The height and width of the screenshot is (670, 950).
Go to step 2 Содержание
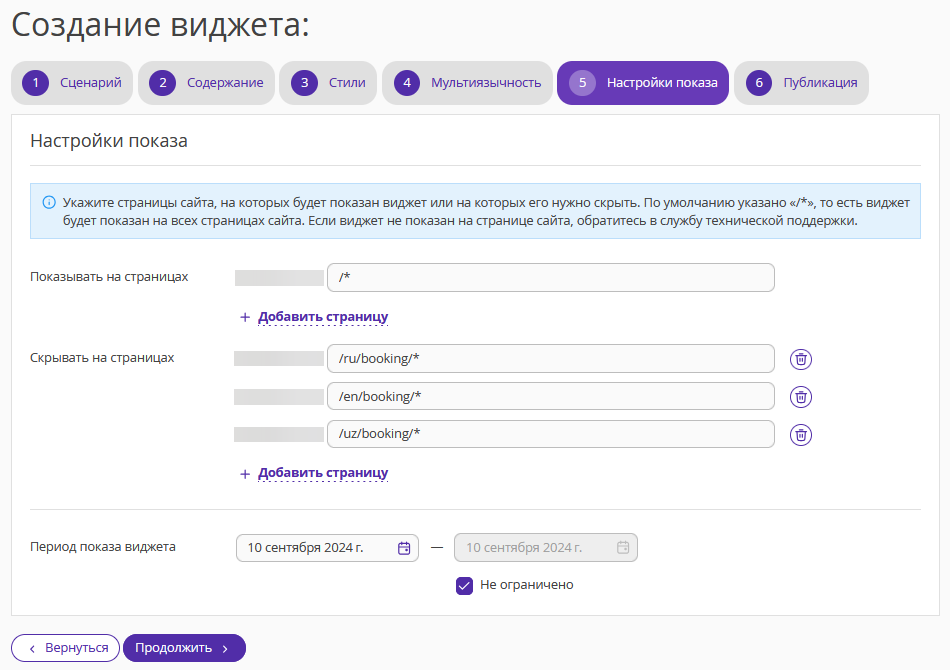[x=206, y=83]
